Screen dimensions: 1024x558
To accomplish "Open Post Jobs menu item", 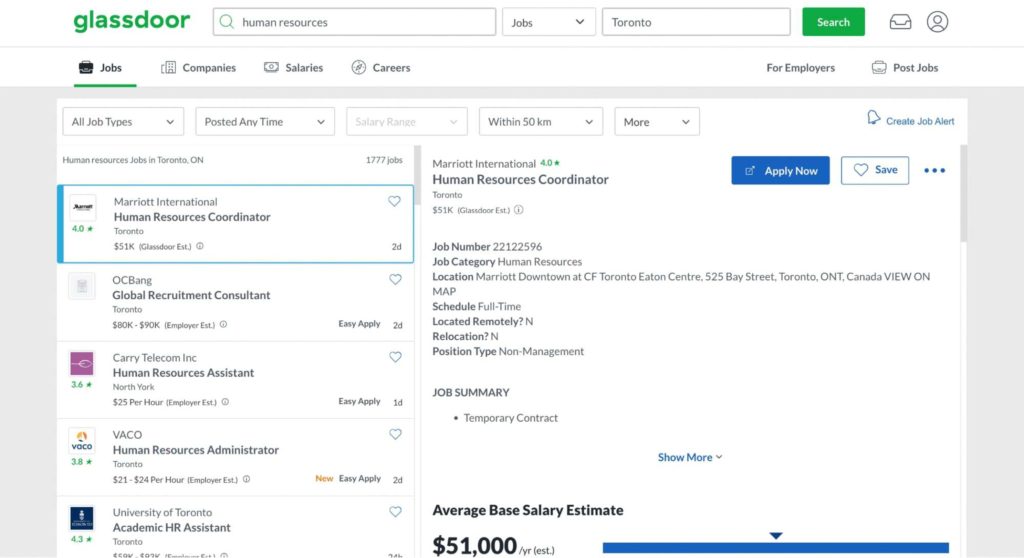I will 905,67.
